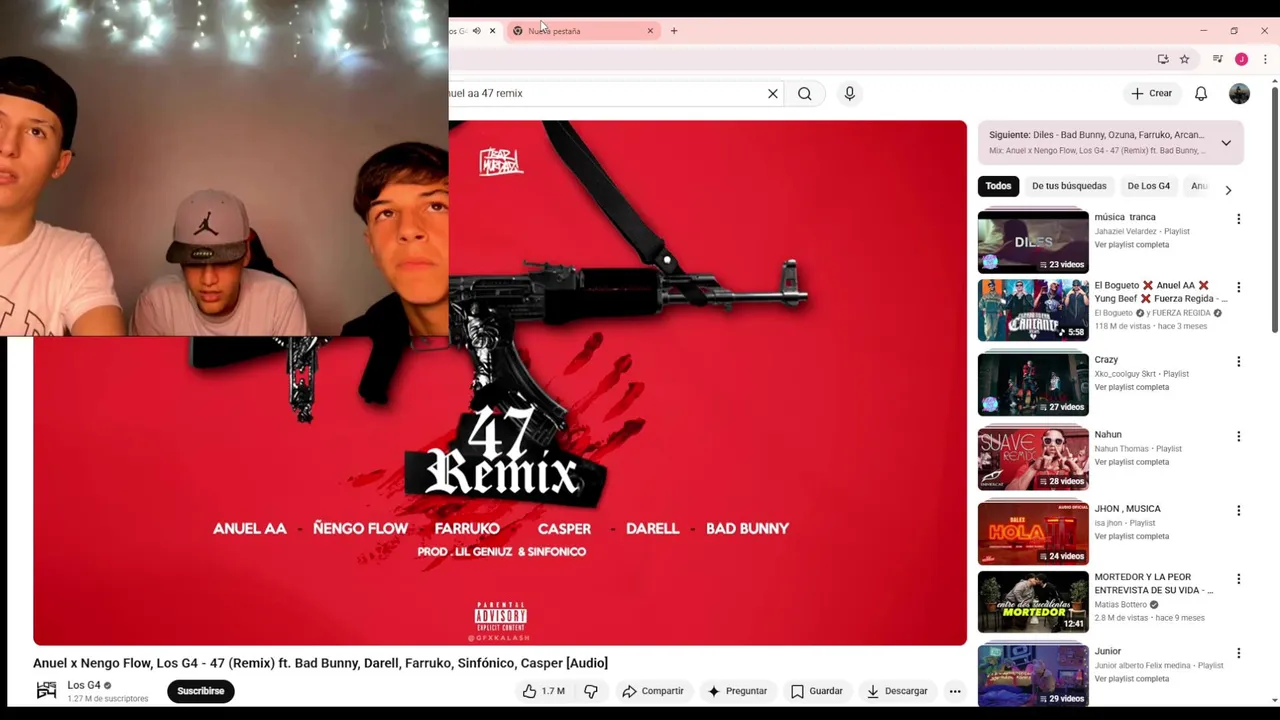Click the install app icon in address bar

pos(1162,59)
